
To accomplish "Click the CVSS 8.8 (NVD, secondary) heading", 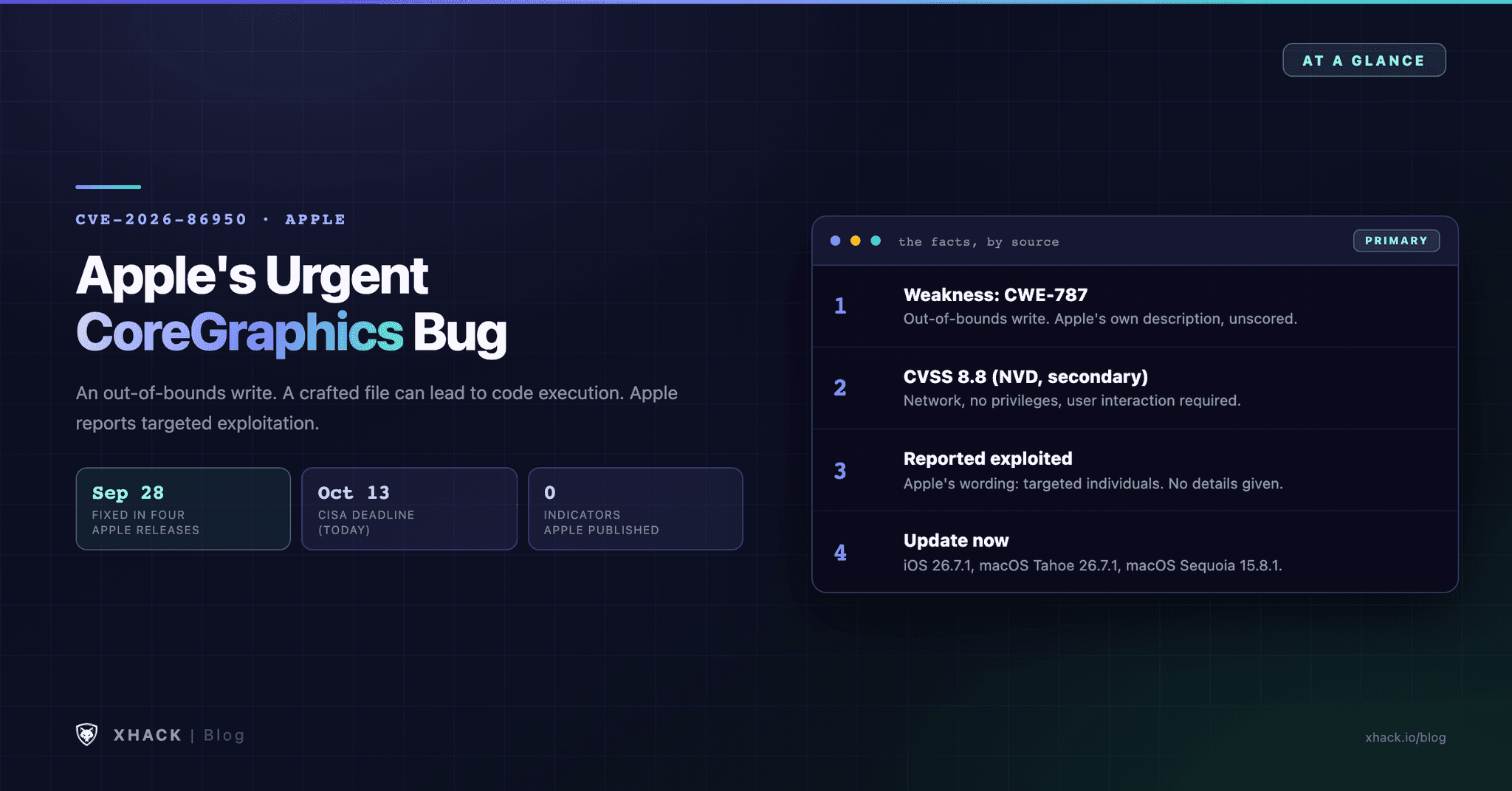I will tap(1025, 376).
